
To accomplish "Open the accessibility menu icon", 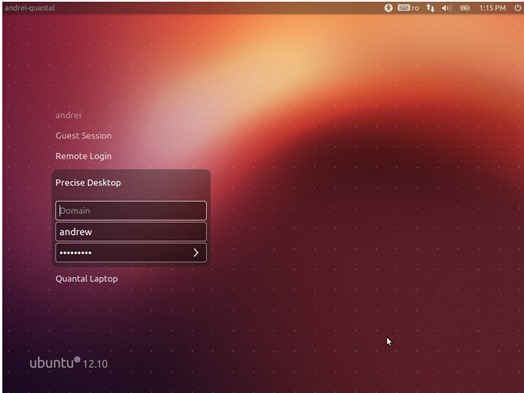I will 388,8.
